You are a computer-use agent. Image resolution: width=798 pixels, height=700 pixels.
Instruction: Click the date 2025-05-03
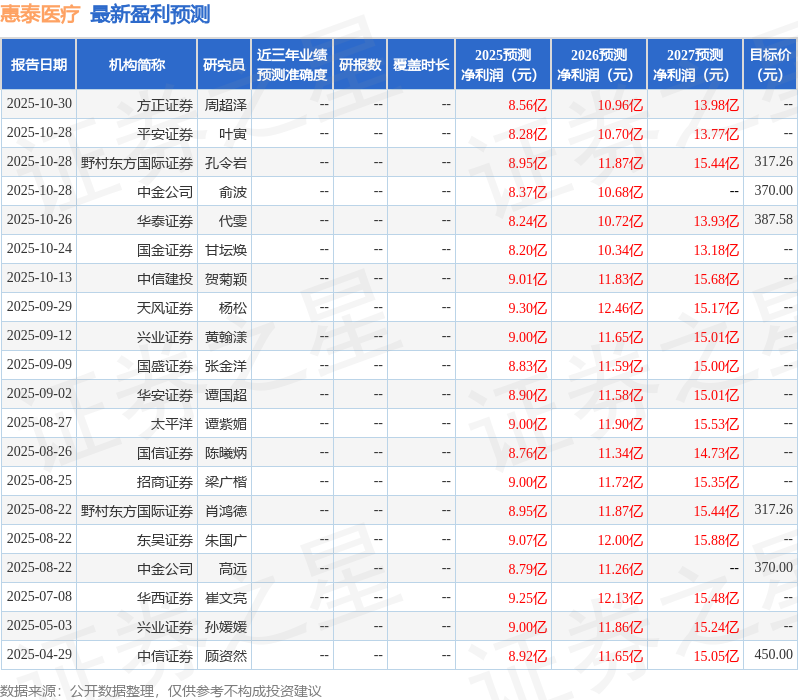(x=39, y=626)
